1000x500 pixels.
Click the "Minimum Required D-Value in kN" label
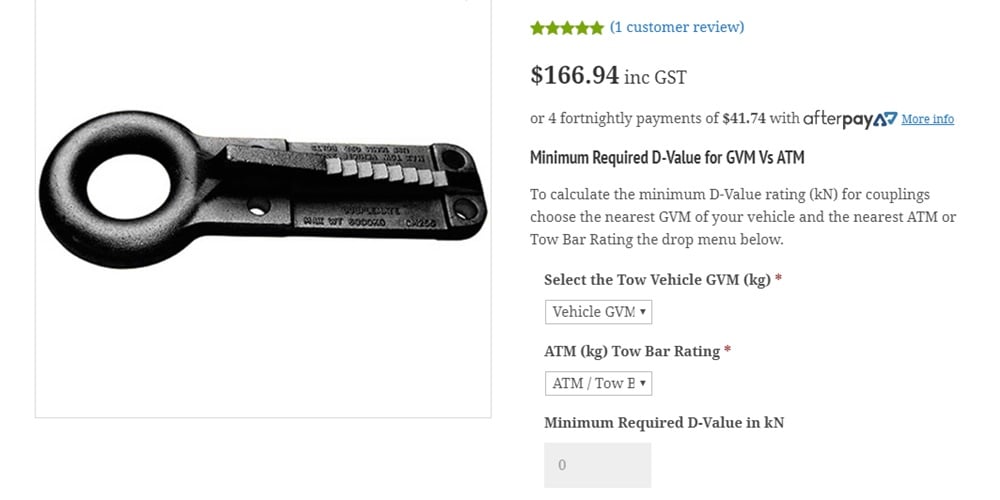click(664, 423)
